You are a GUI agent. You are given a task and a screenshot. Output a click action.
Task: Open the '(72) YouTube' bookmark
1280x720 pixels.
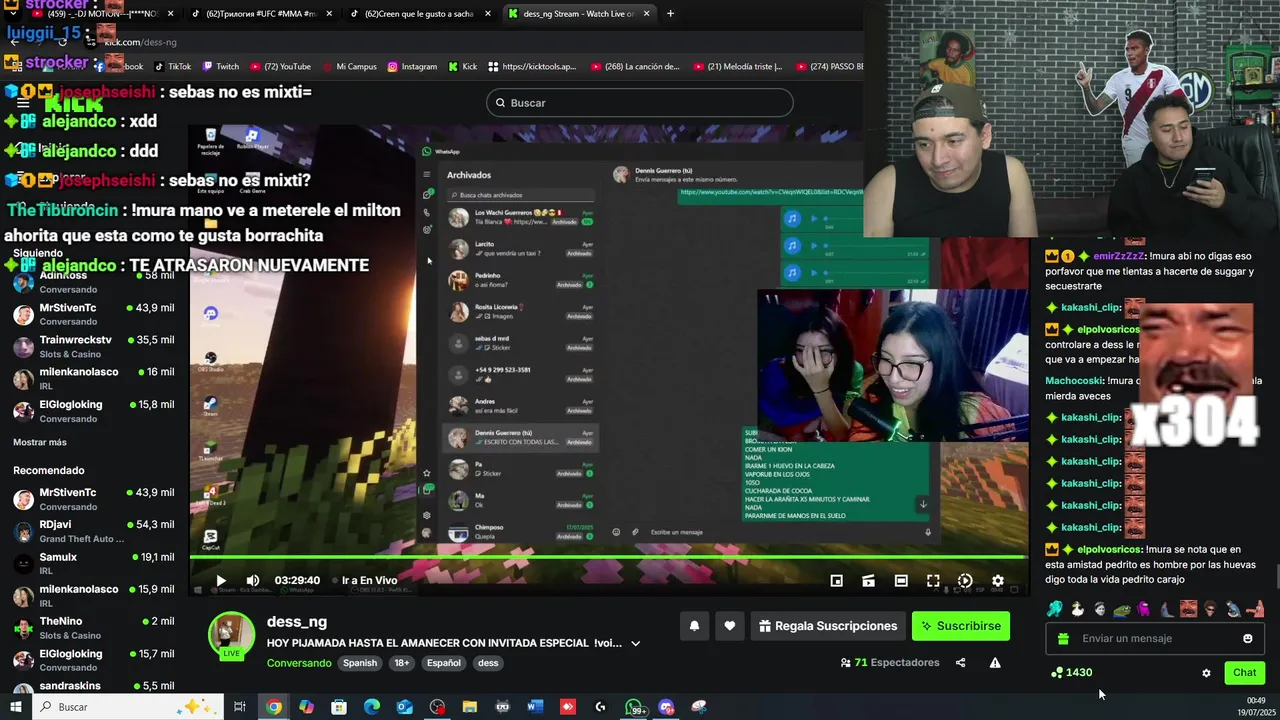pos(280,67)
